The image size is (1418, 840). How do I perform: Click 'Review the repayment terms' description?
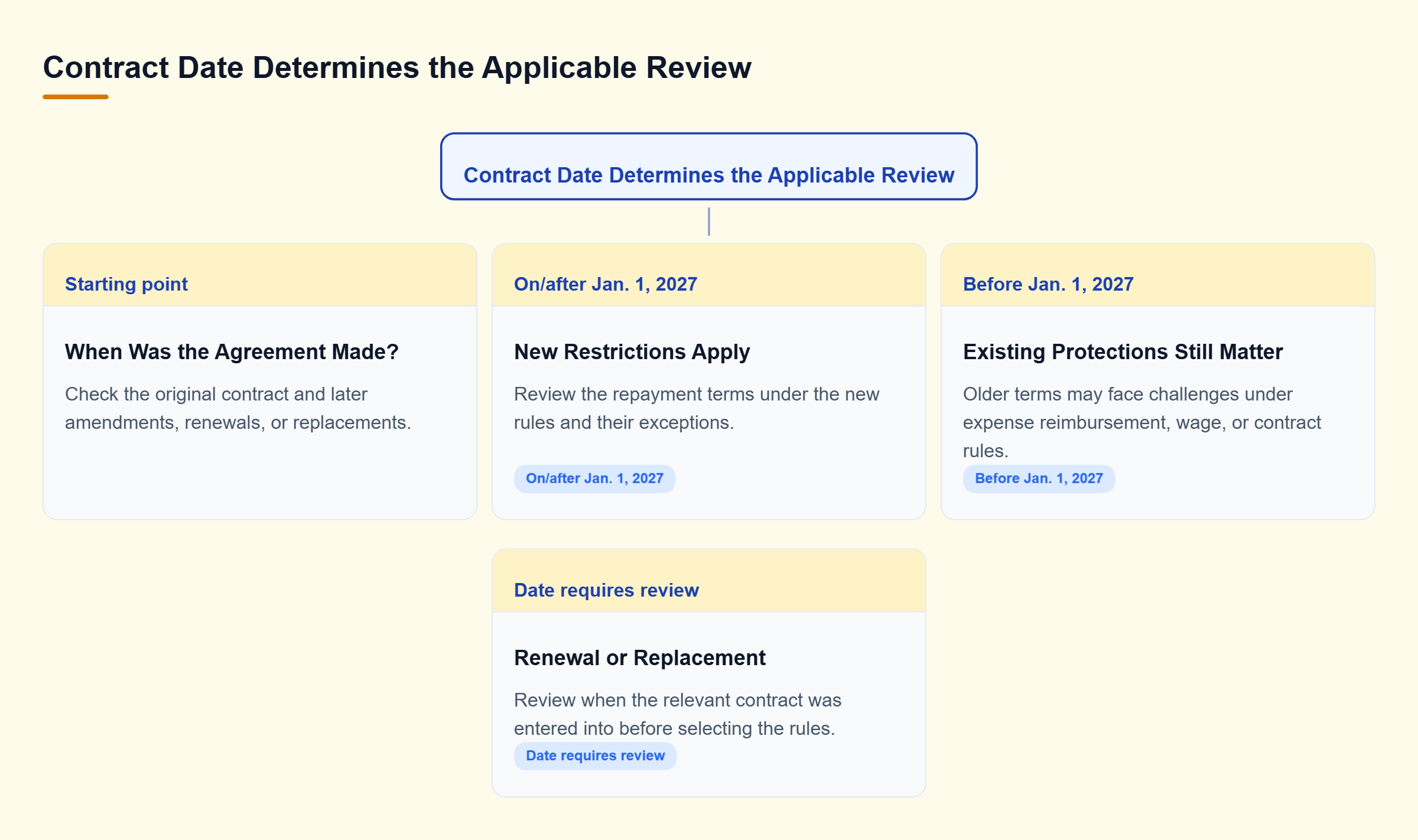click(x=697, y=408)
